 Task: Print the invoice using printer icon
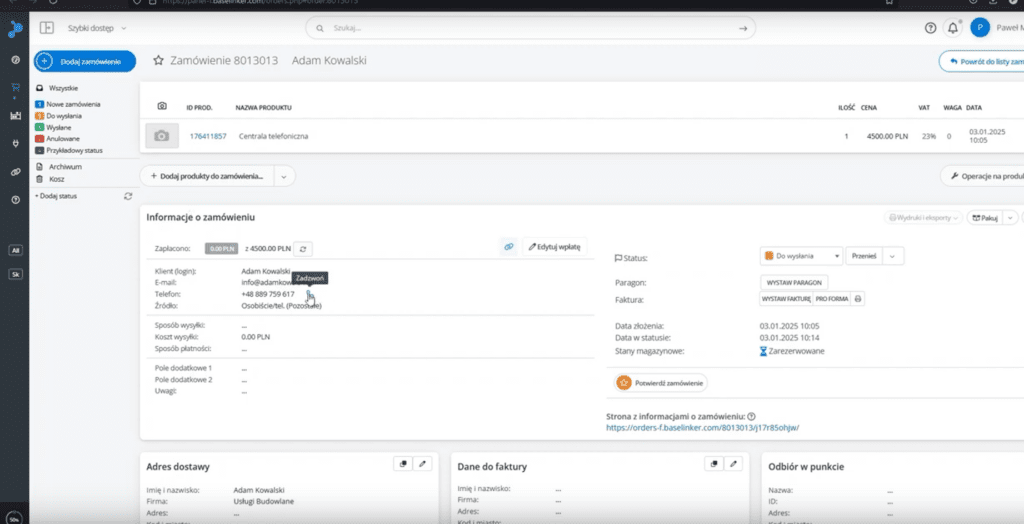pos(858,299)
